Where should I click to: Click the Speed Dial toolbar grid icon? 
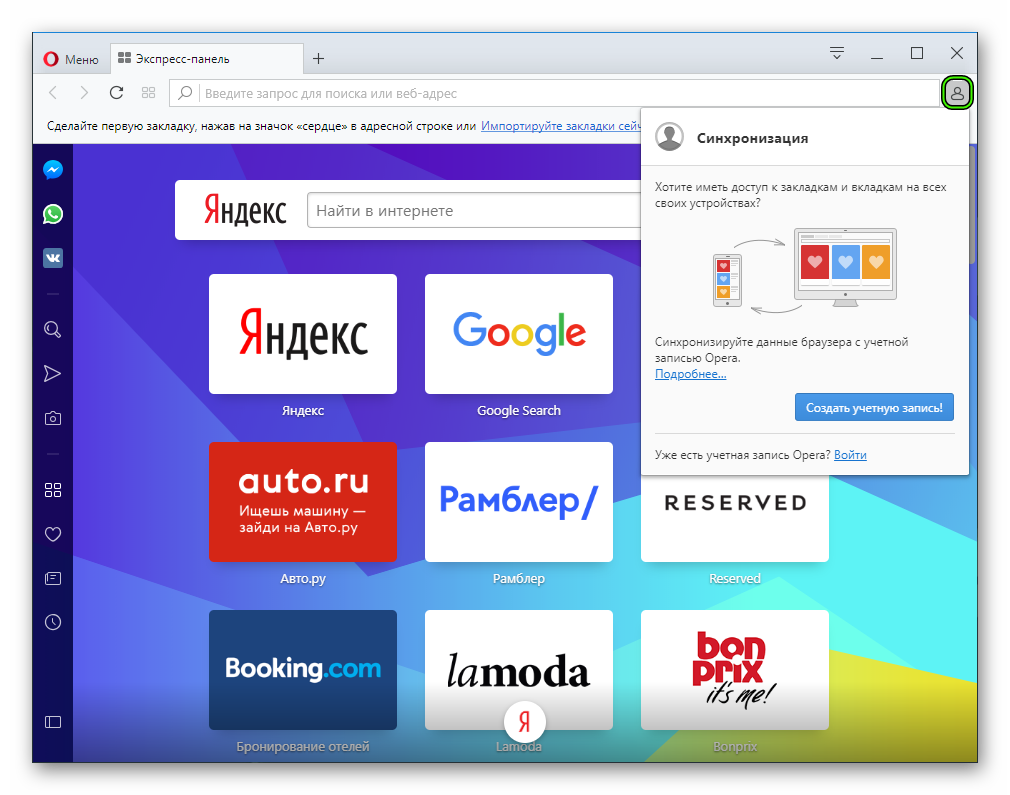point(148,93)
